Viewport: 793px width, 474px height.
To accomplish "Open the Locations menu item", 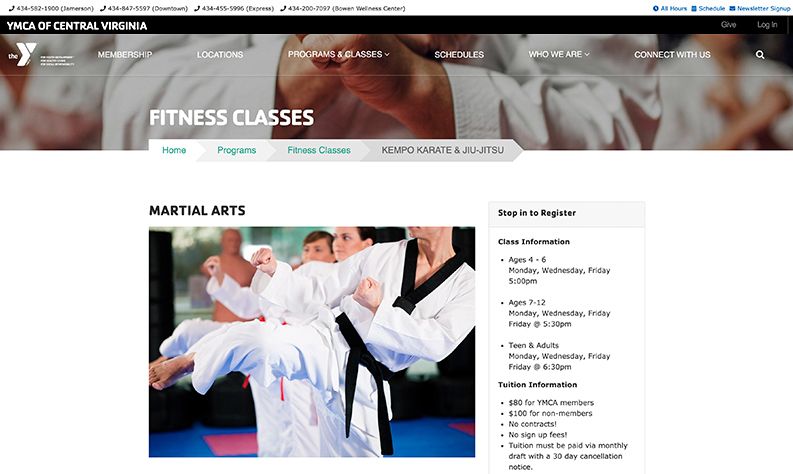I will [220, 55].
